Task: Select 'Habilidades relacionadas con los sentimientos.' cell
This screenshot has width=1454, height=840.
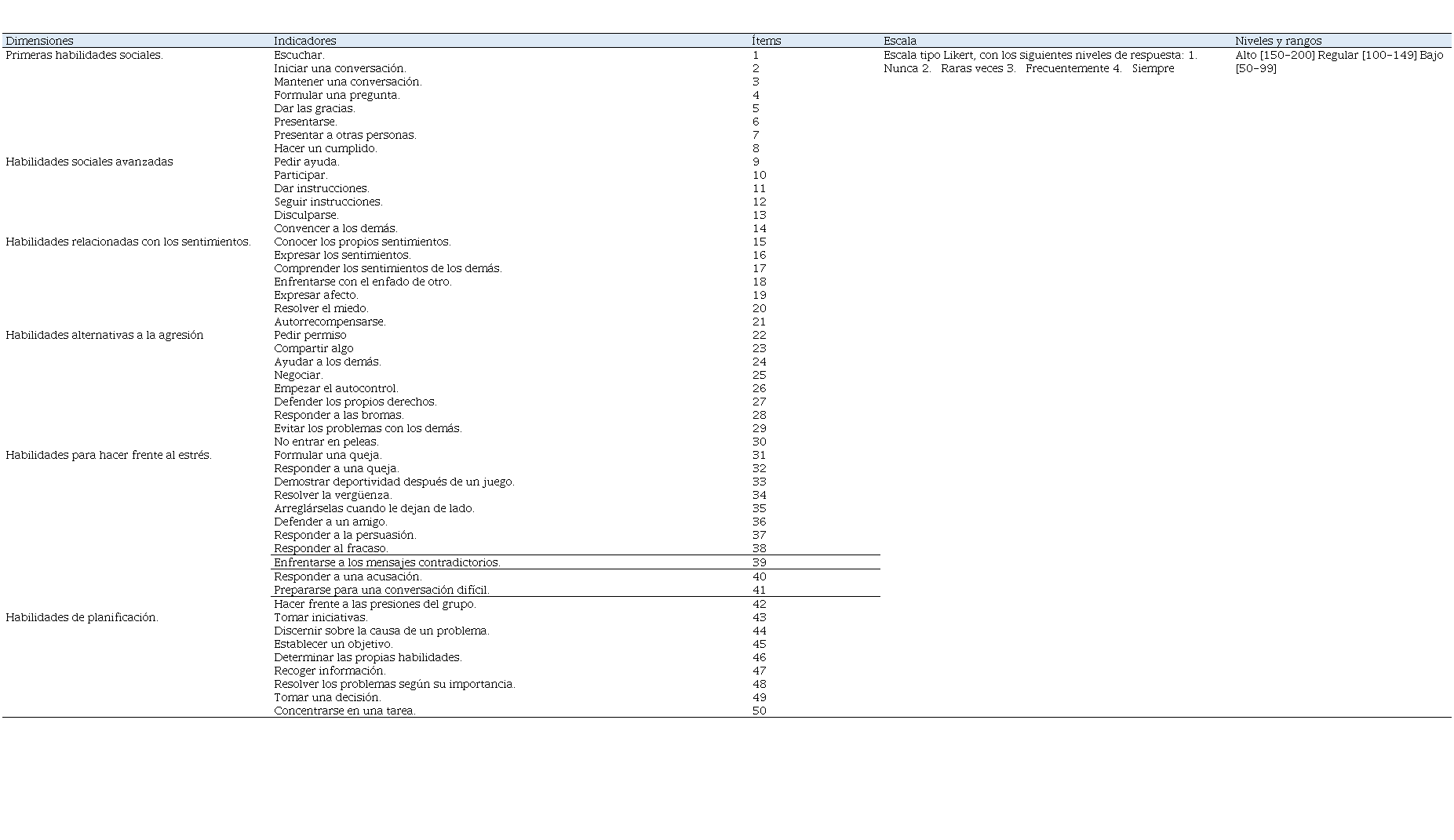Action: [x=128, y=242]
